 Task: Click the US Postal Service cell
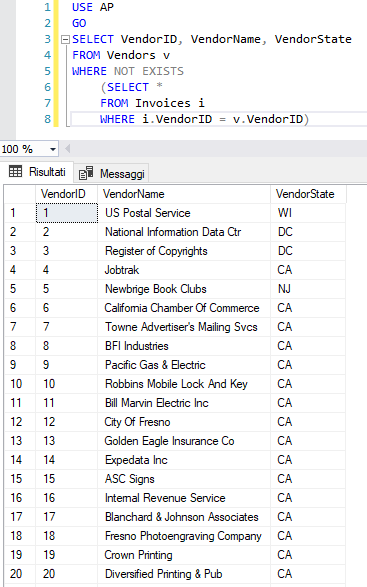pos(184,213)
